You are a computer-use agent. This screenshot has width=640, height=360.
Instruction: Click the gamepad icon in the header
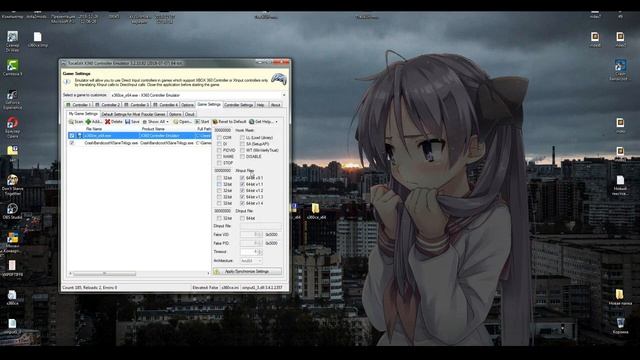tap(279, 79)
